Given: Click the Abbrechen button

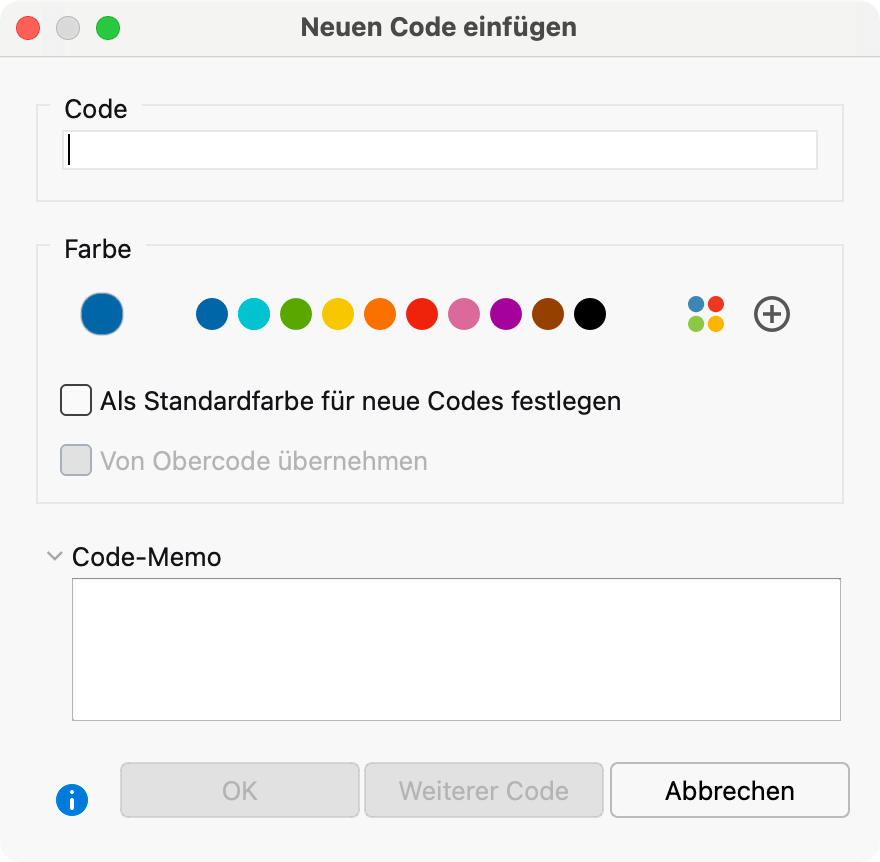Looking at the screenshot, I should coord(729,790).
